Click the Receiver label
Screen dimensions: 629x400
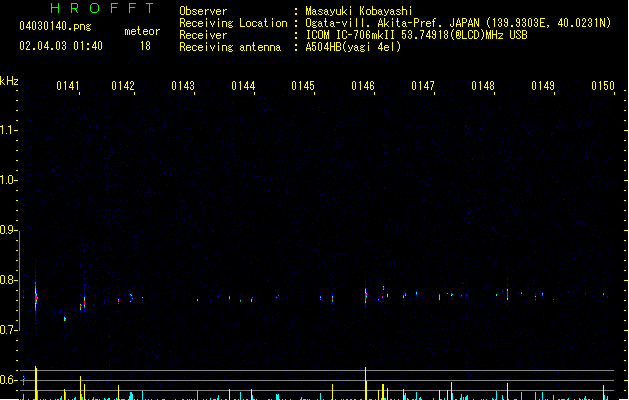point(203,35)
